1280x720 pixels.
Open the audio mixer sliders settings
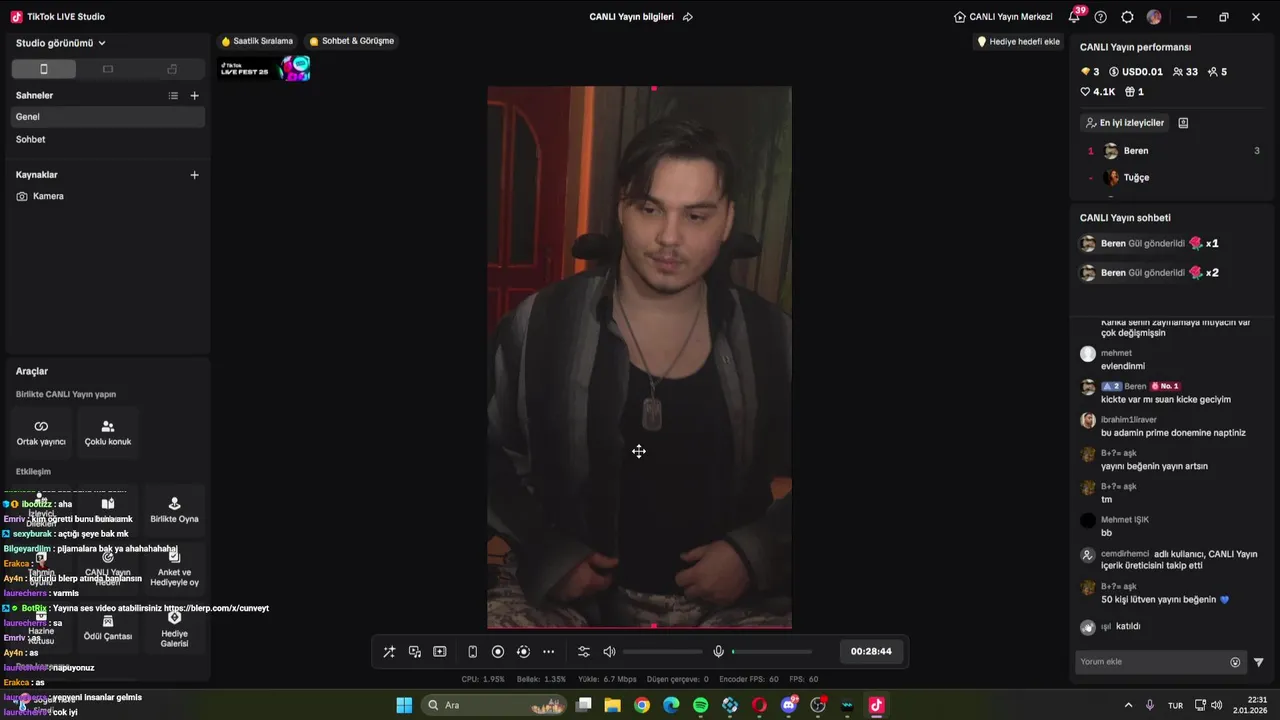(584, 652)
